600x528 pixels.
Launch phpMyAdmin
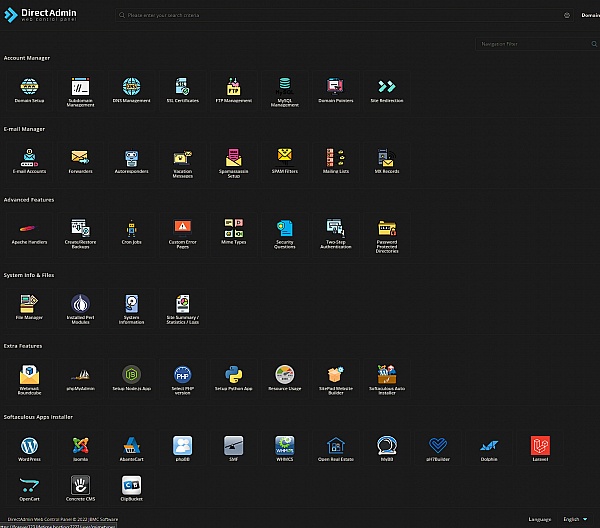point(80,379)
